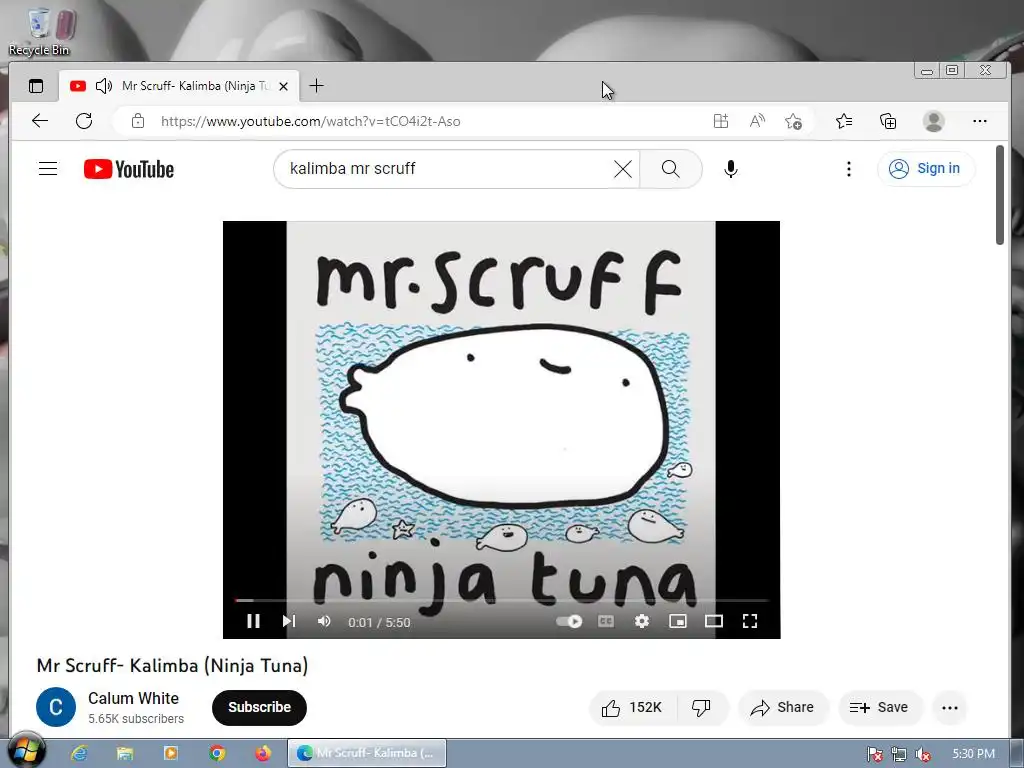Open more actions menu beside Save
This screenshot has width=1024, height=768.
click(950, 707)
